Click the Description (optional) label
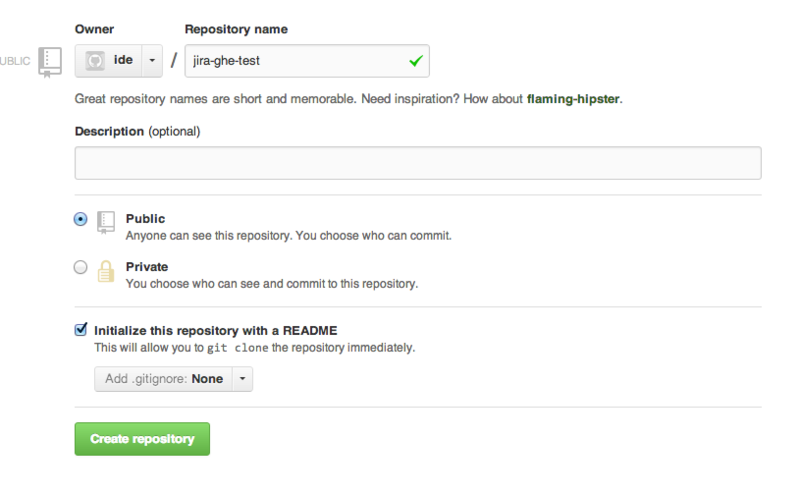 pos(137,131)
